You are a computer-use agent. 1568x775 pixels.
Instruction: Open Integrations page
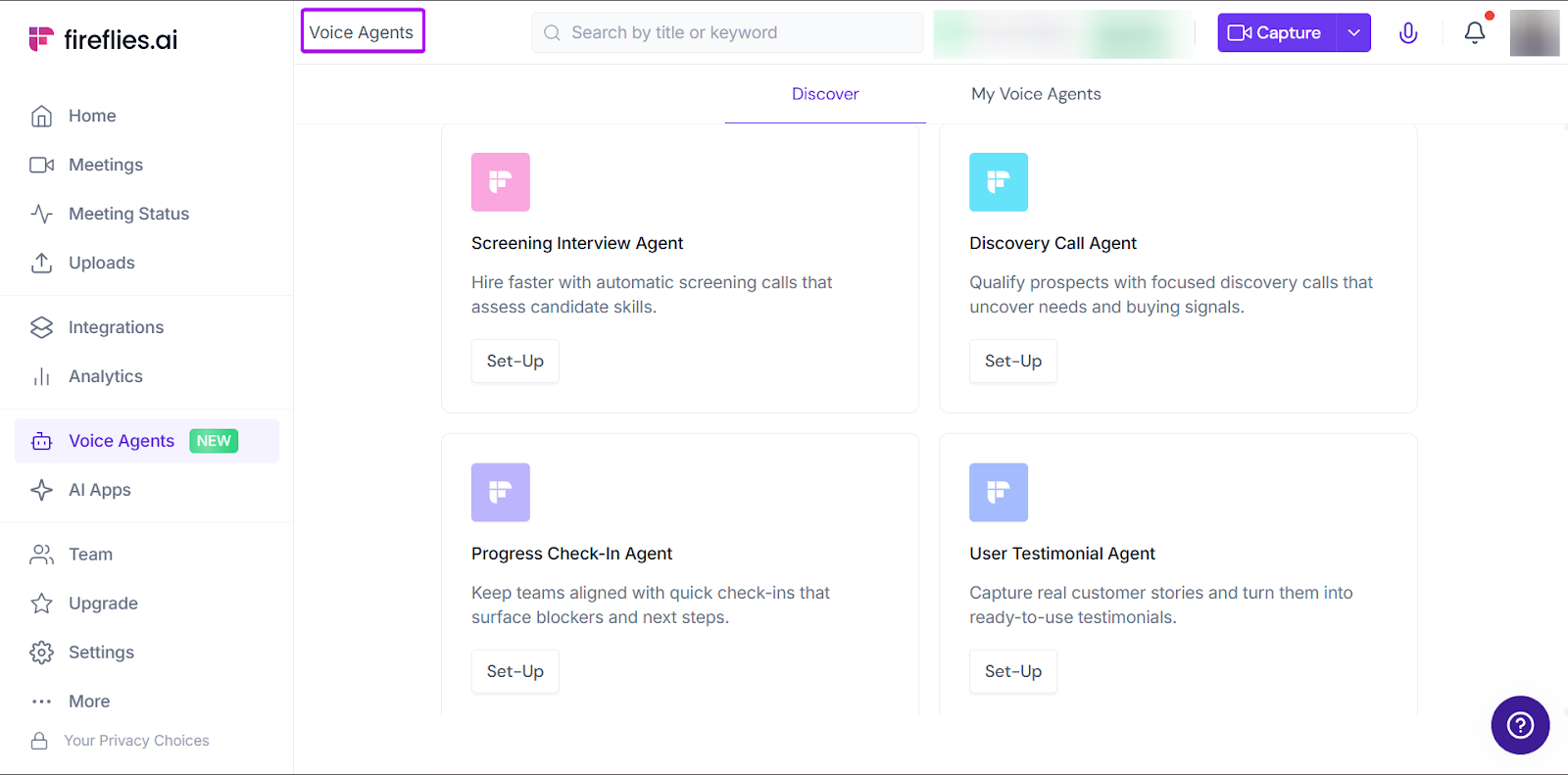pos(116,327)
